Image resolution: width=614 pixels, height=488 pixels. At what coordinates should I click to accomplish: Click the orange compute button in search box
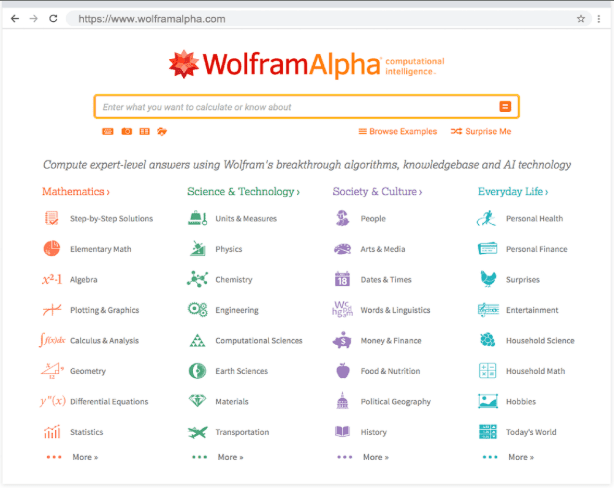click(x=505, y=107)
